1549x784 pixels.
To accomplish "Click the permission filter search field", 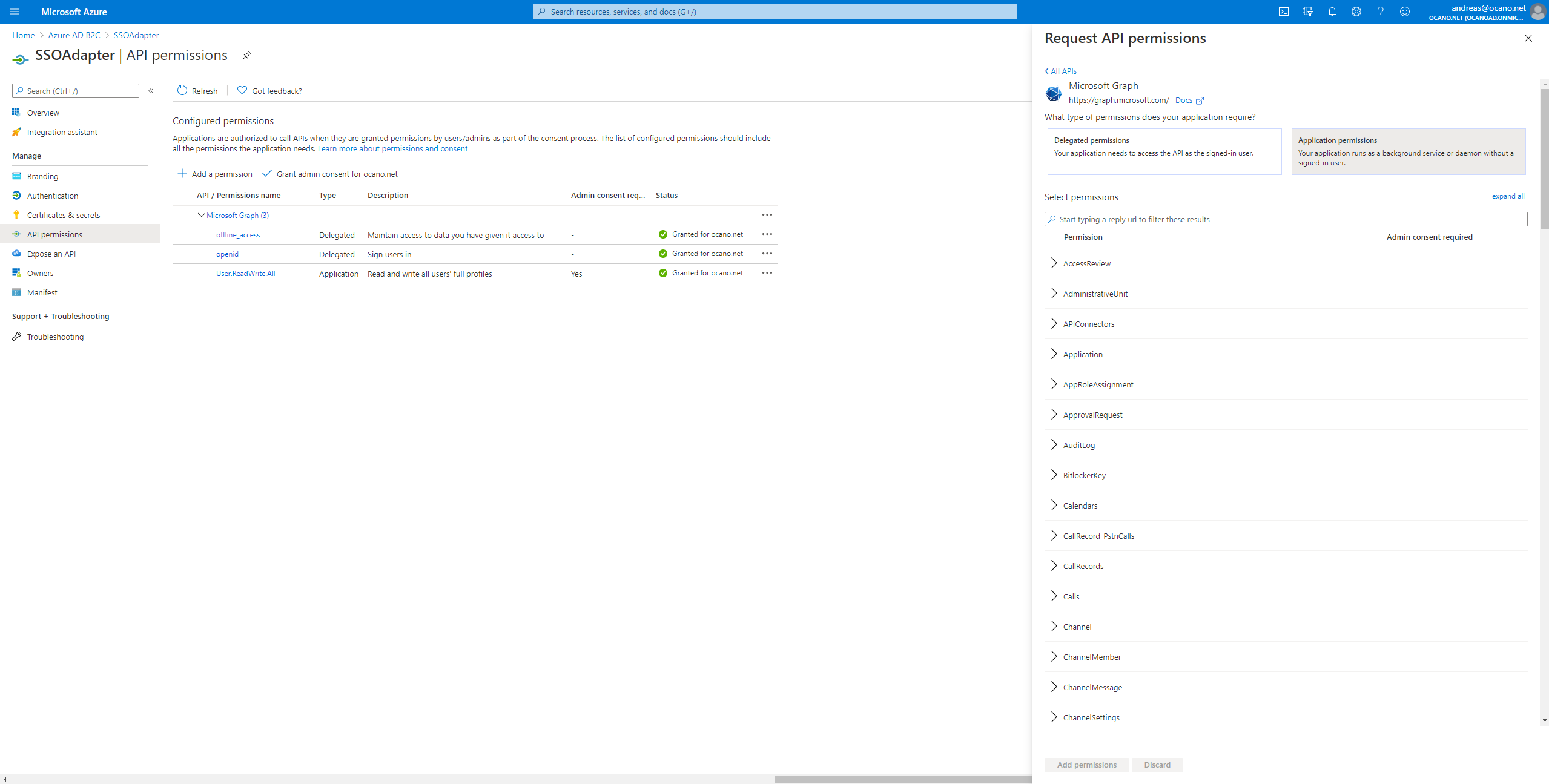I will [1285, 219].
